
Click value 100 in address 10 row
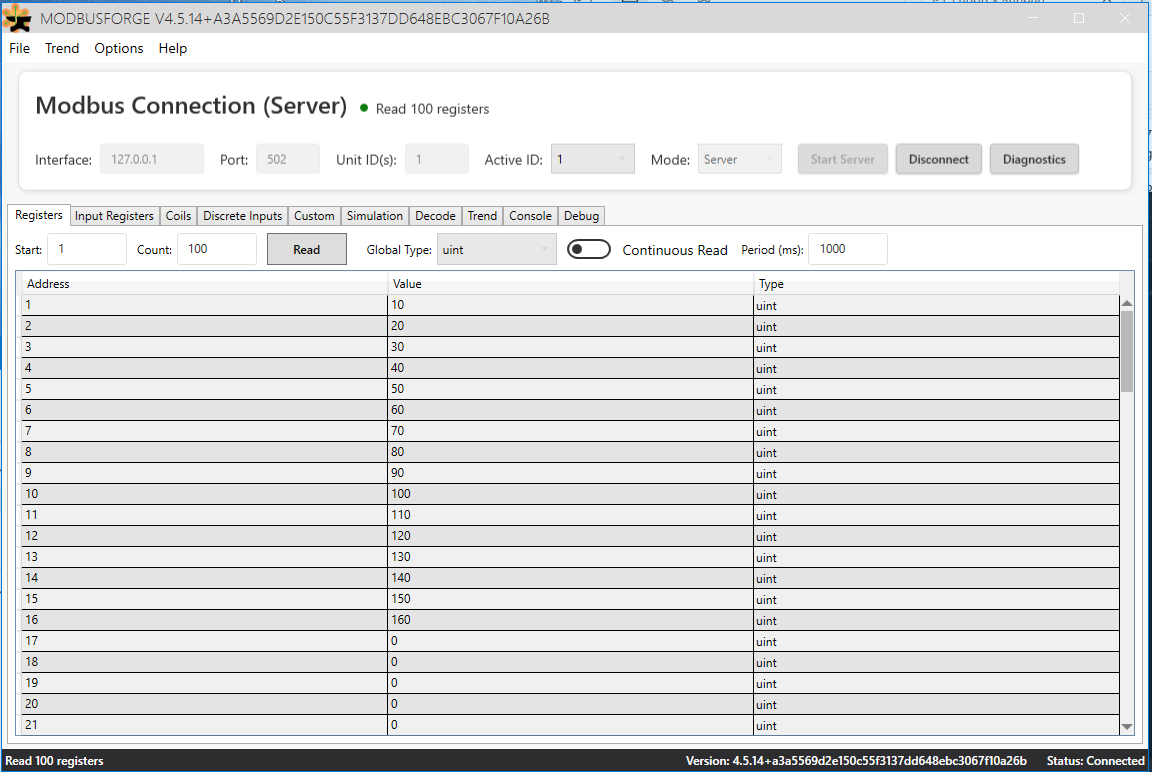570,494
